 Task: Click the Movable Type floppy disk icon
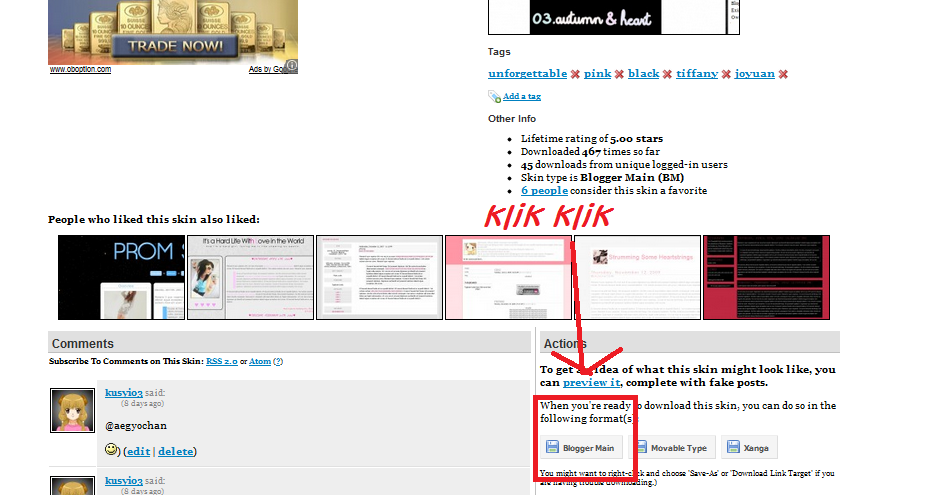pyautogui.click(x=640, y=447)
